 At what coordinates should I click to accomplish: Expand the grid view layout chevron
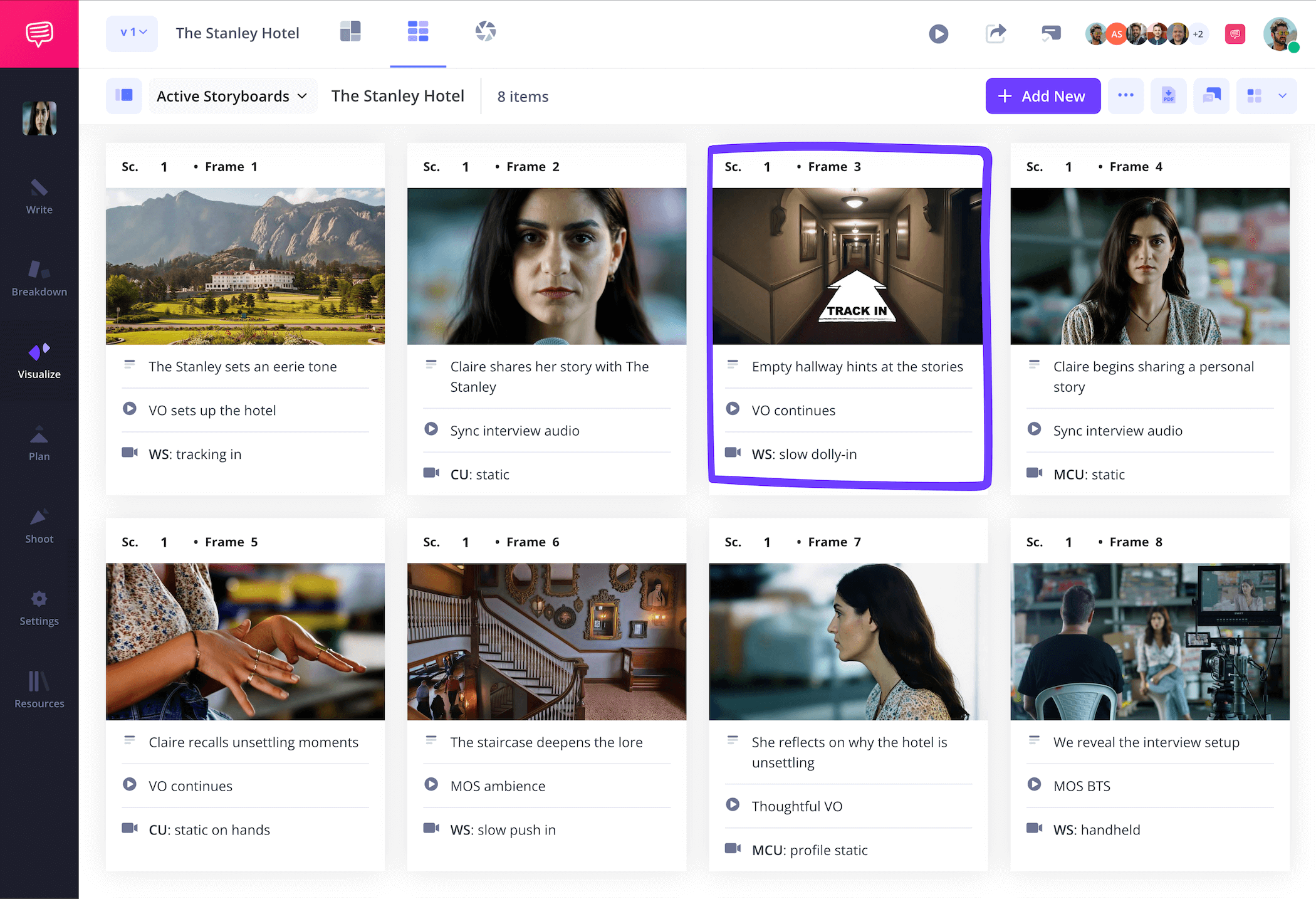(1283, 95)
